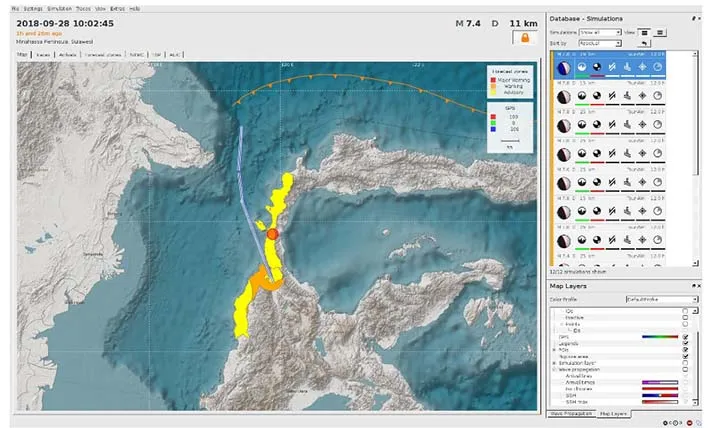Image resolution: width=715 pixels, height=428 pixels.
Task: Click Map Layers list scroll up arrow
Action: click(695, 310)
